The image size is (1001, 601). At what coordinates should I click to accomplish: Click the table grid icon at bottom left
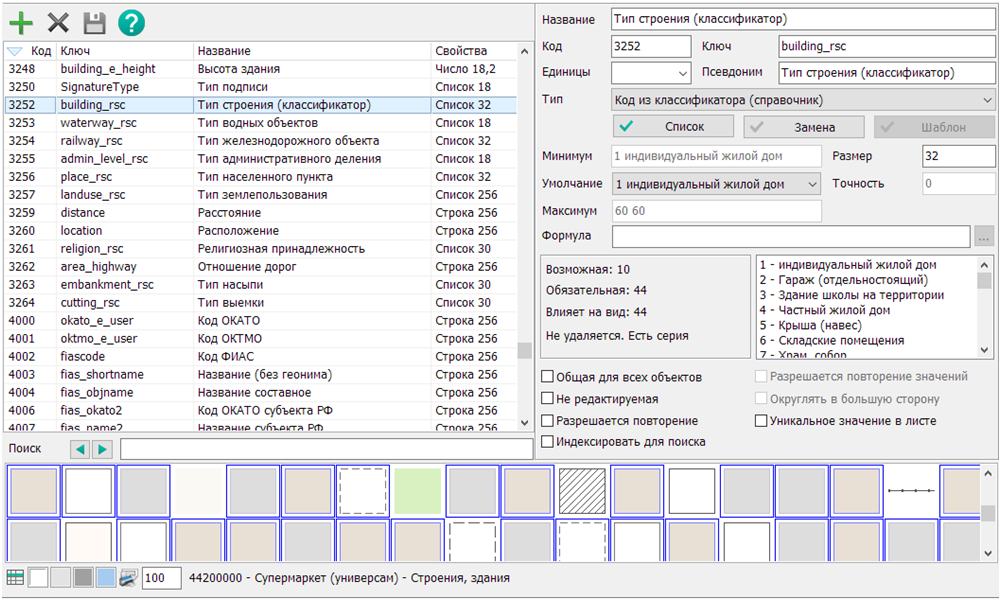pyautogui.click(x=16, y=577)
